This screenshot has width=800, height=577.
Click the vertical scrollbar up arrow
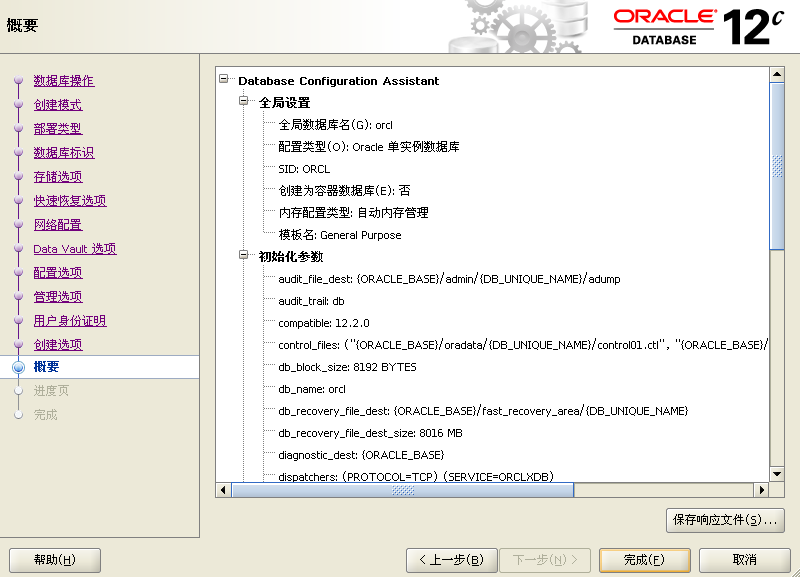777,74
